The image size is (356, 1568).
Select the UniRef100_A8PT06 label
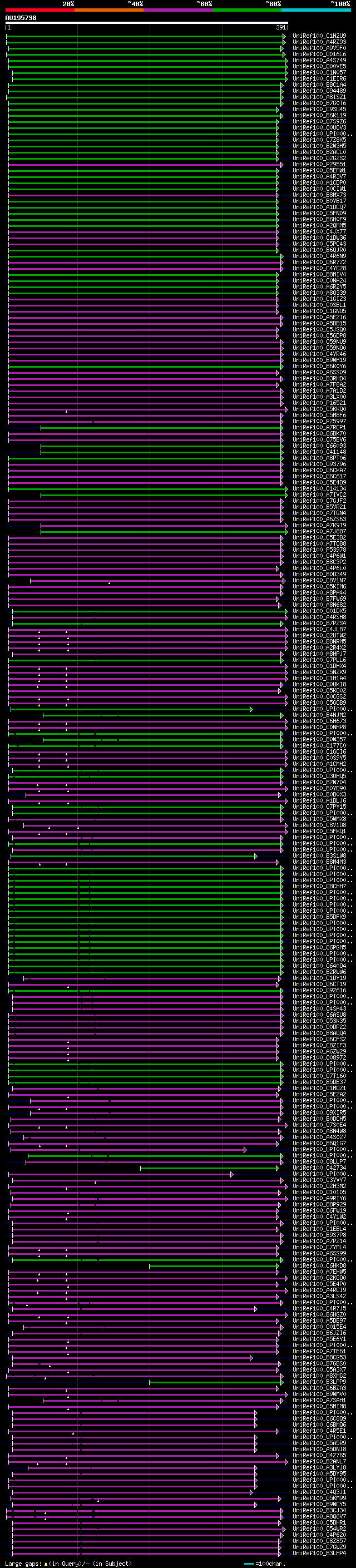[x=319, y=458]
